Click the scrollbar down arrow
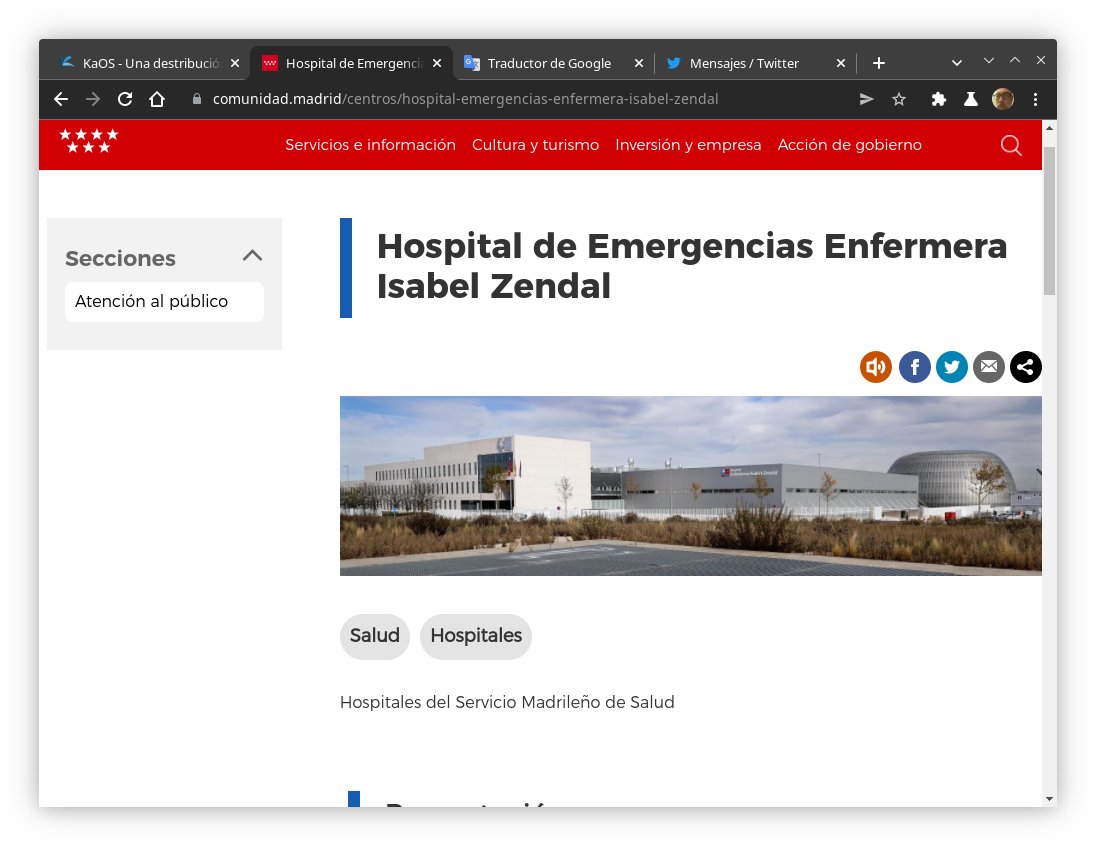Viewport: 1096px width, 846px height. pyautogui.click(x=1049, y=798)
